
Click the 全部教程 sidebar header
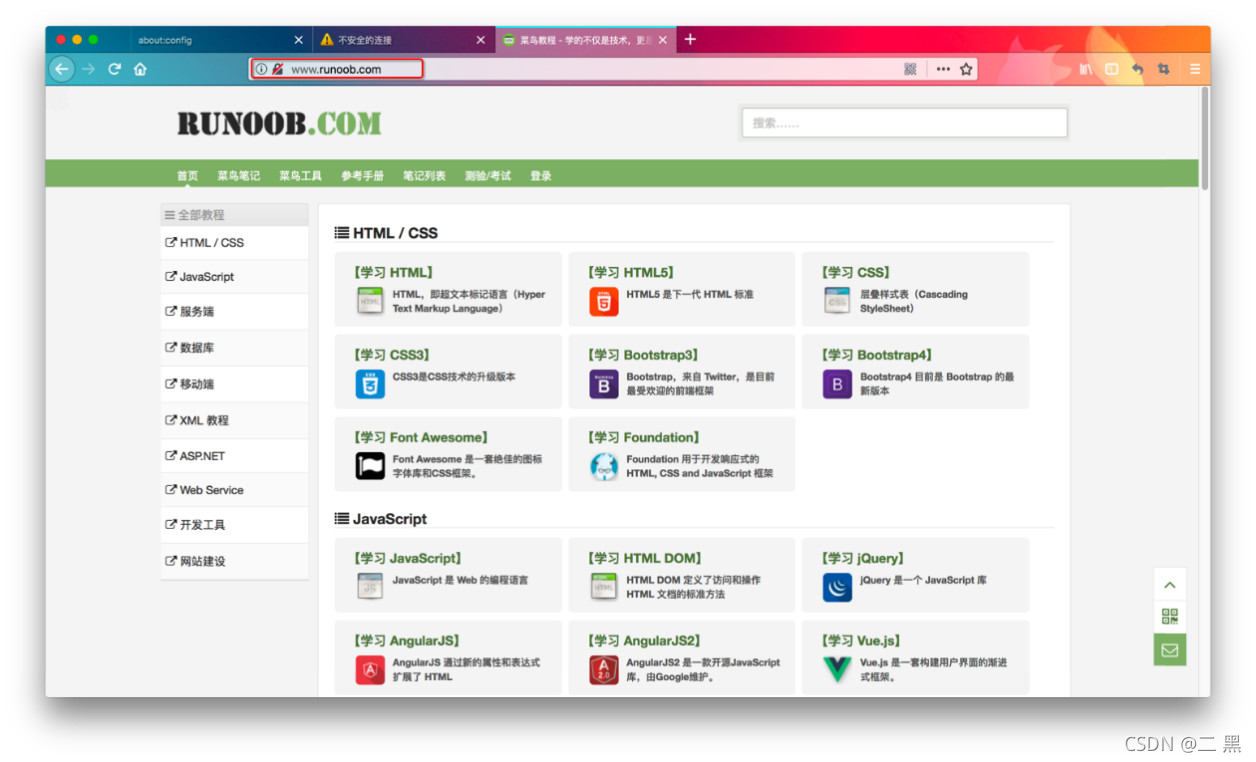(x=234, y=215)
